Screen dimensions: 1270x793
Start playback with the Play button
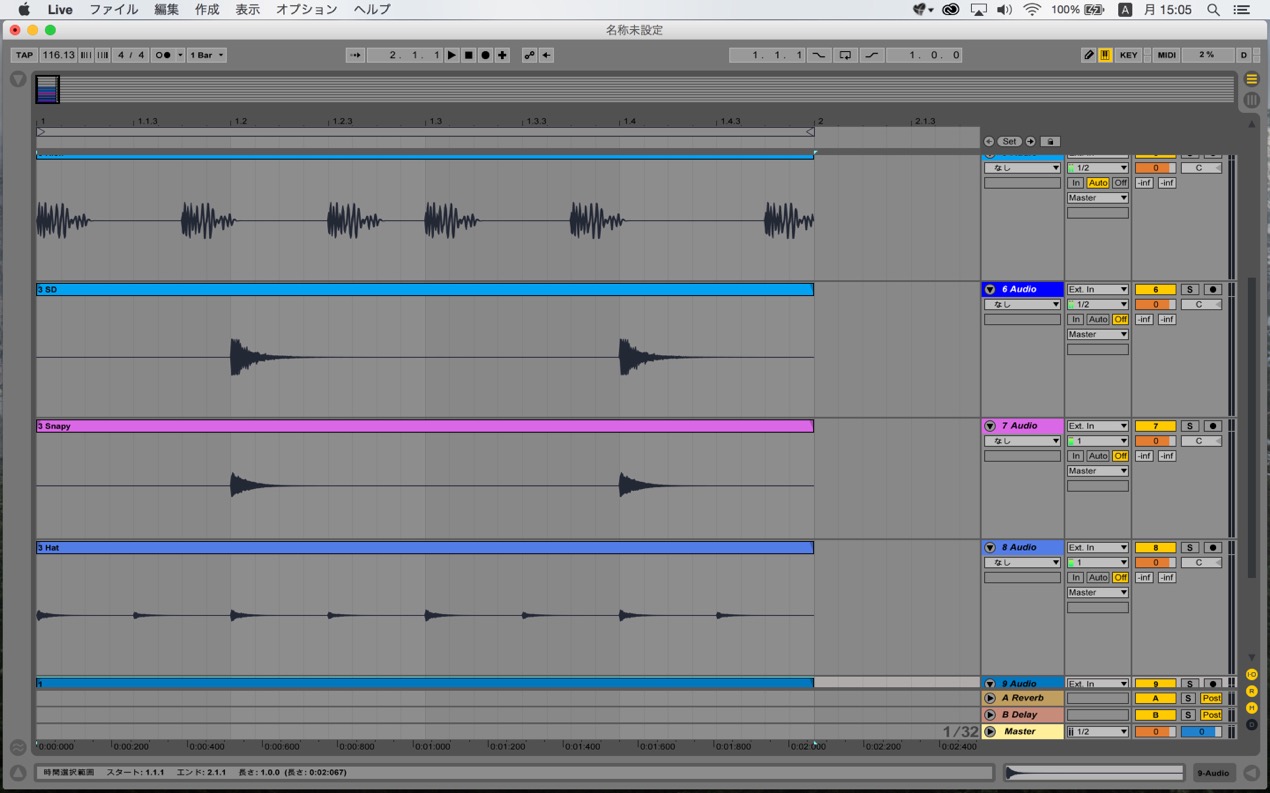(452, 55)
